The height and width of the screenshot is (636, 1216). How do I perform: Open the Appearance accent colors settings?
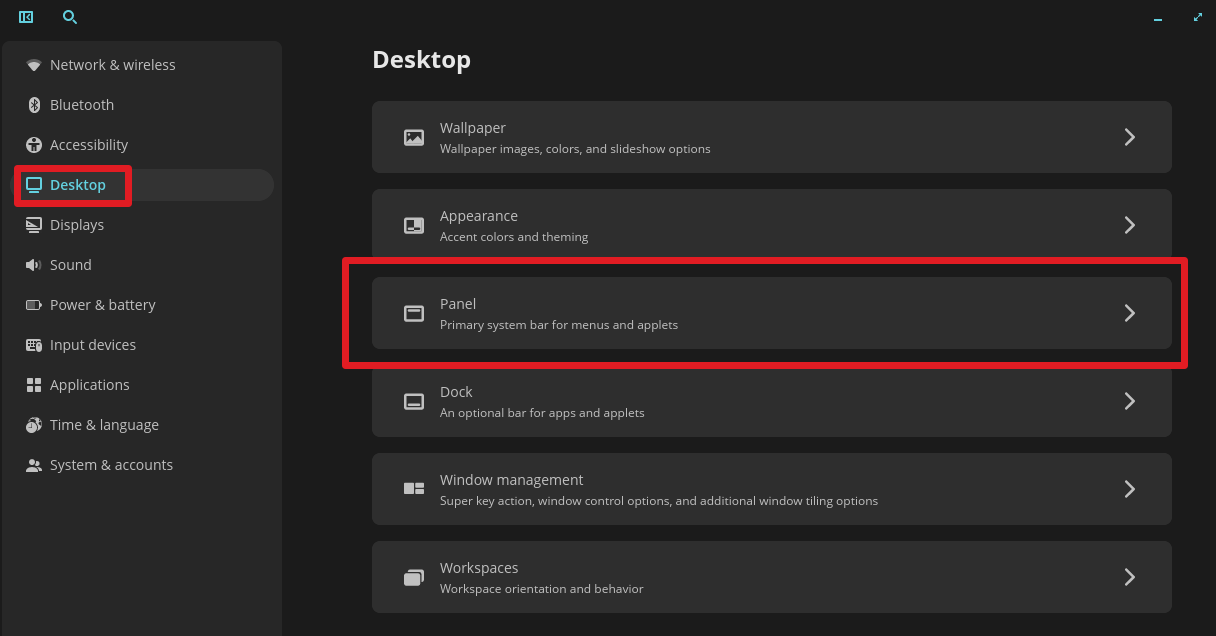770,225
